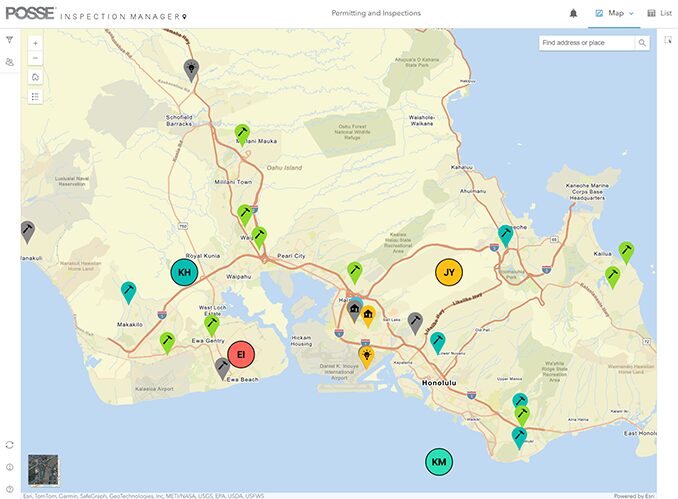
Task: Click the gray lightbulb pin near Schofield Barracks
Action: tap(192, 68)
